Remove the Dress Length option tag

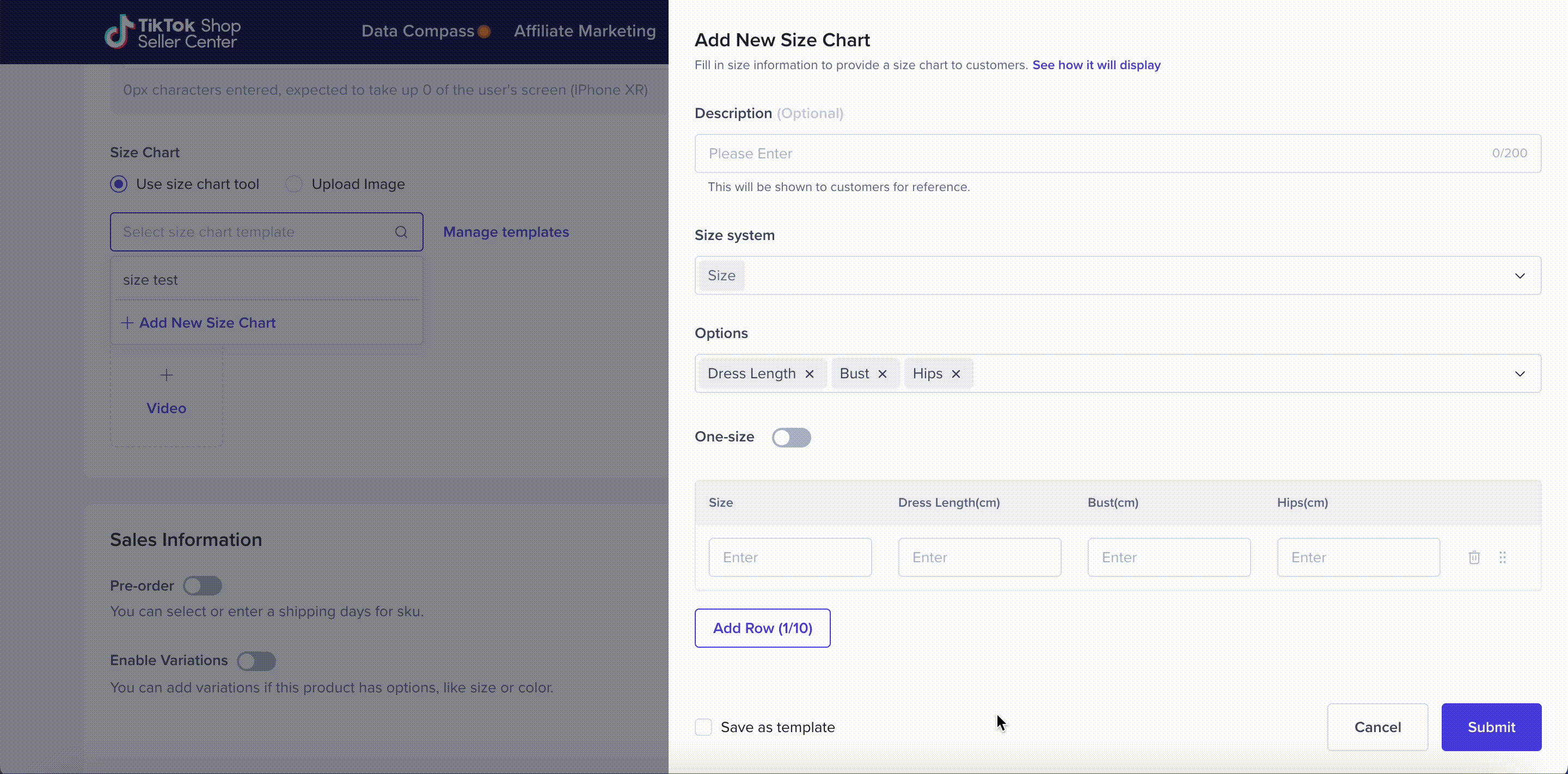tap(810, 373)
